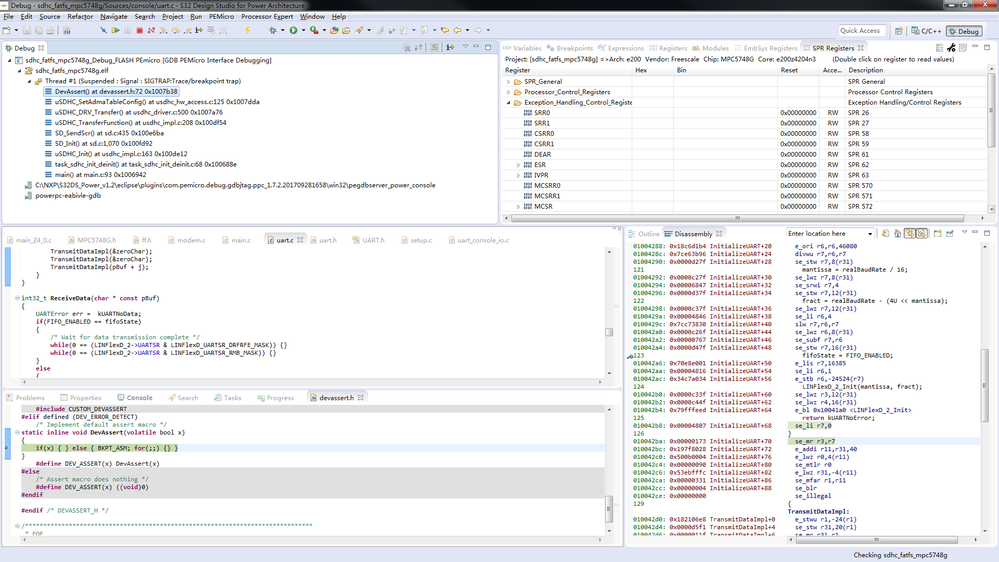Expand the Processor_Control_Registers folder

[508, 92]
